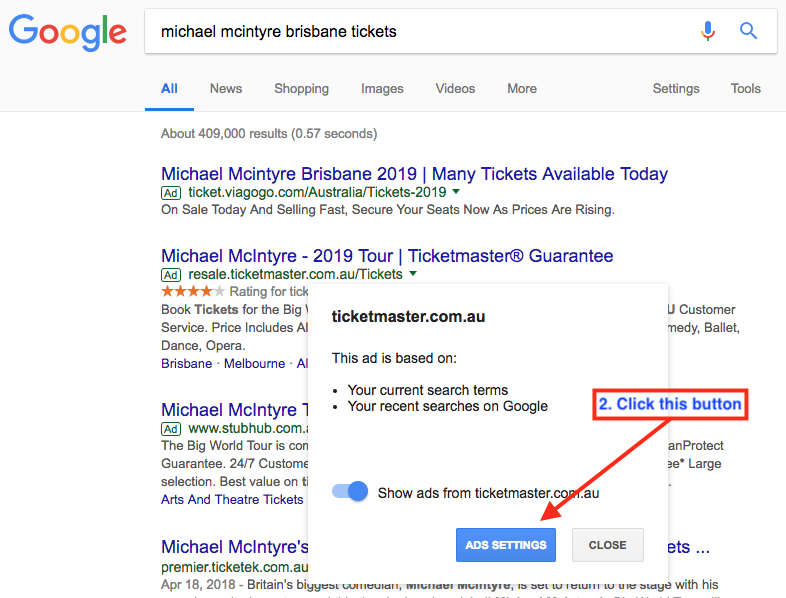Click the Google logo
Screen dimensions: 786x598
67,32
